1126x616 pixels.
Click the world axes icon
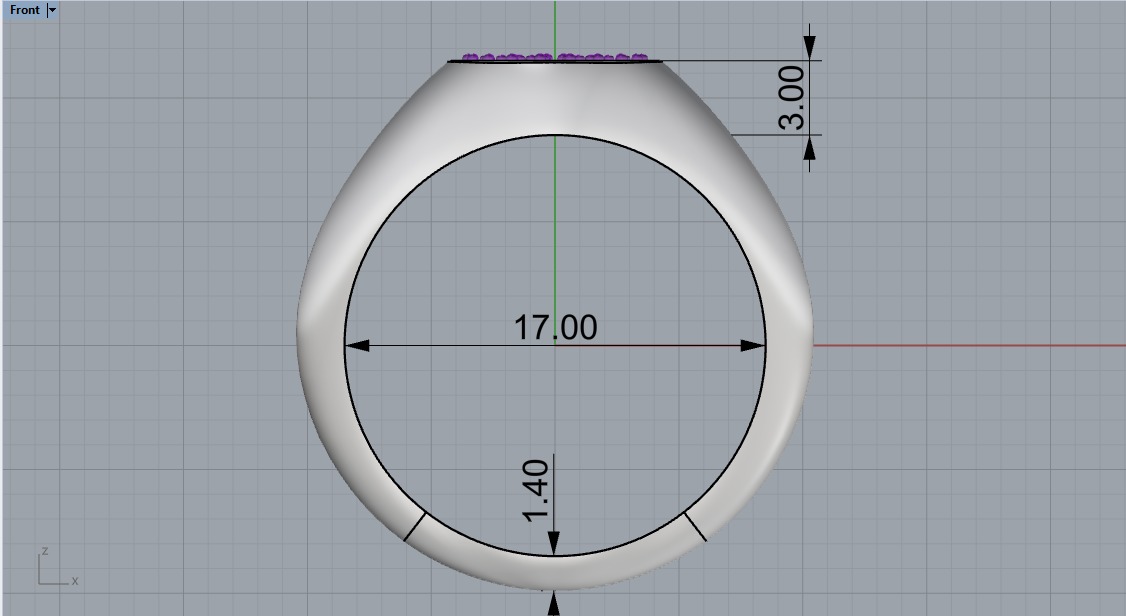point(57,566)
